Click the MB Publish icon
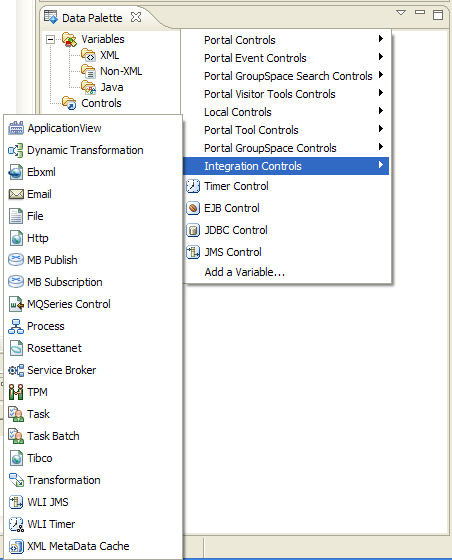Screen dimensions: 452x560 click(x=16, y=260)
